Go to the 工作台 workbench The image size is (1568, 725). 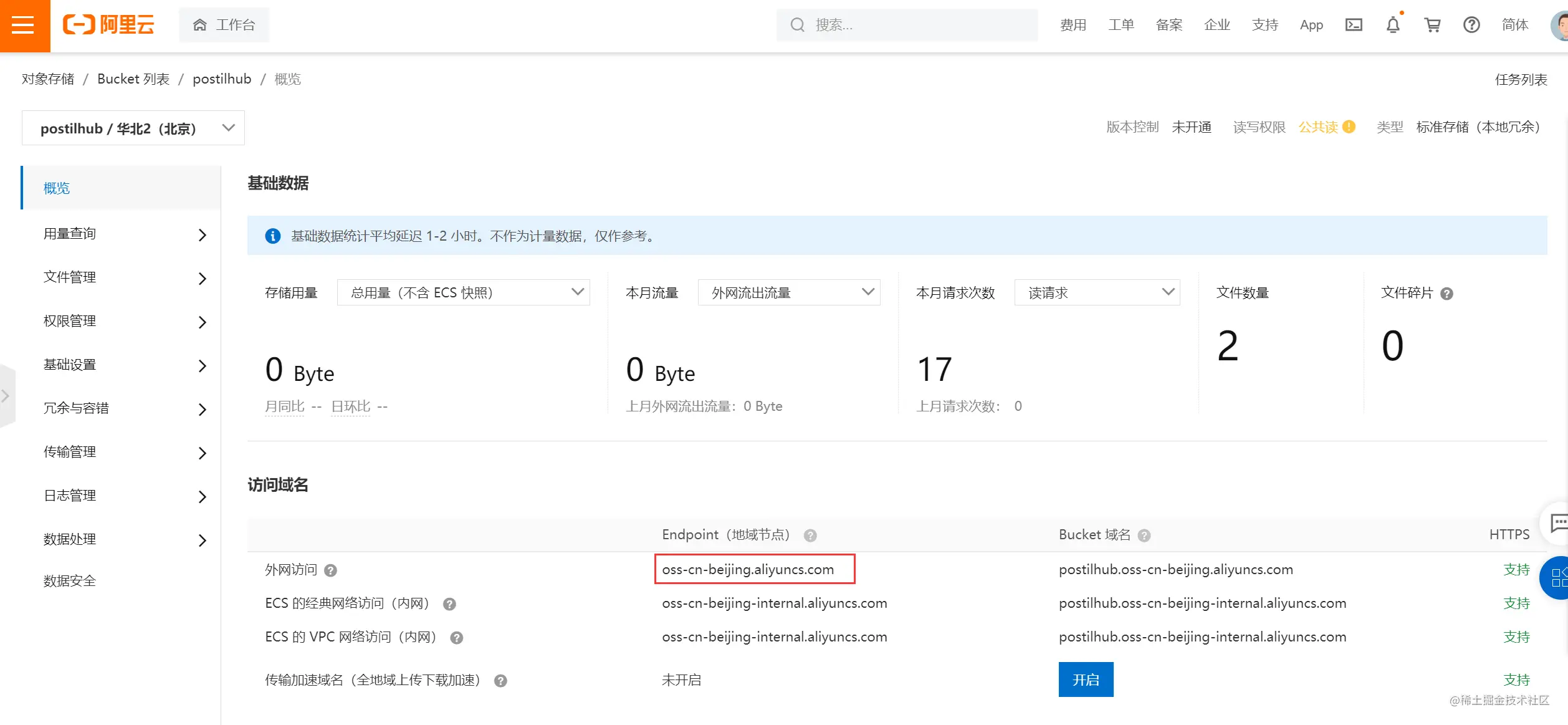[224, 25]
